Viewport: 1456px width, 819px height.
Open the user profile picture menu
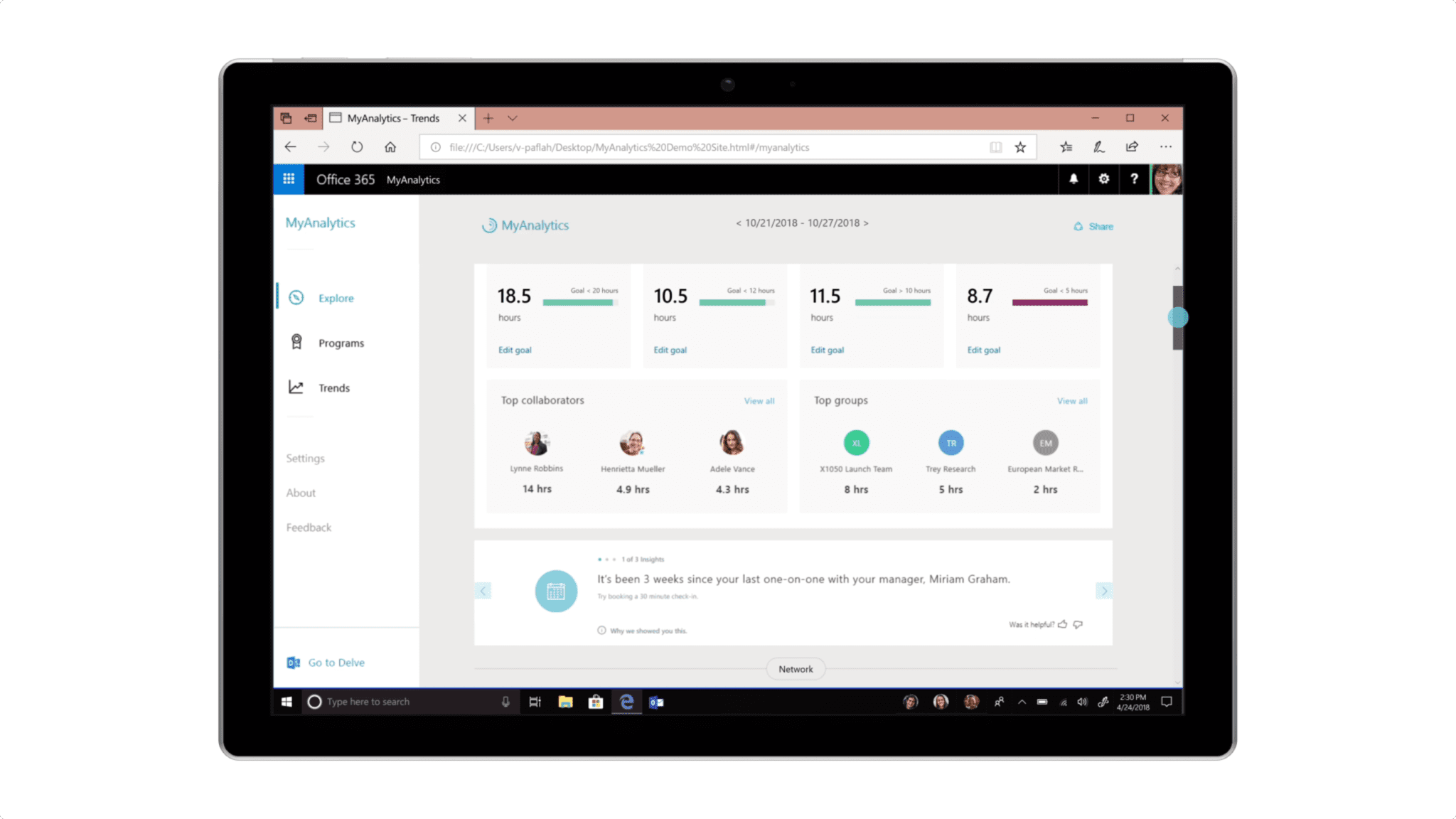click(x=1167, y=179)
